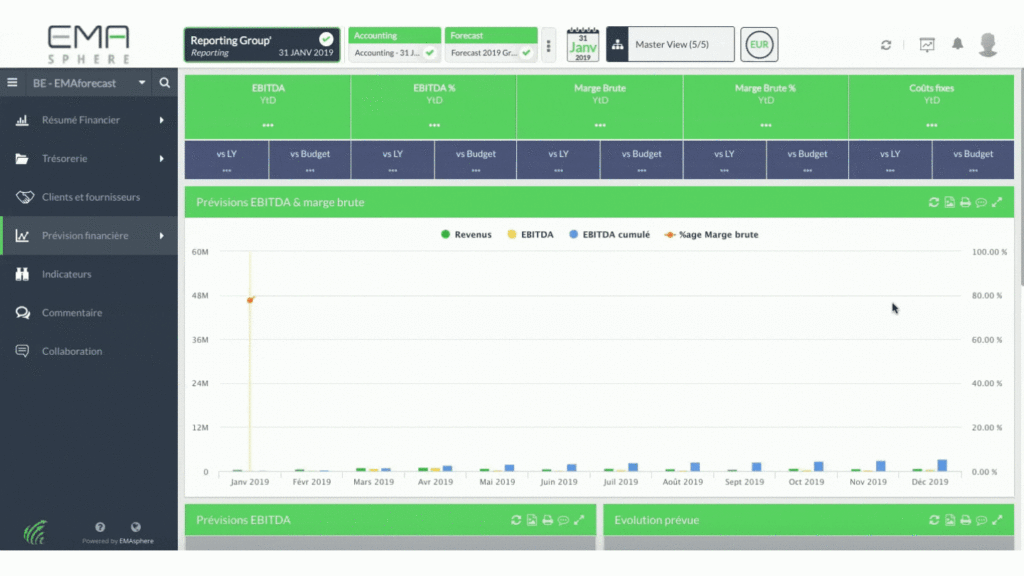Expand the Résumé Financier submenu arrow

[161, 120]
